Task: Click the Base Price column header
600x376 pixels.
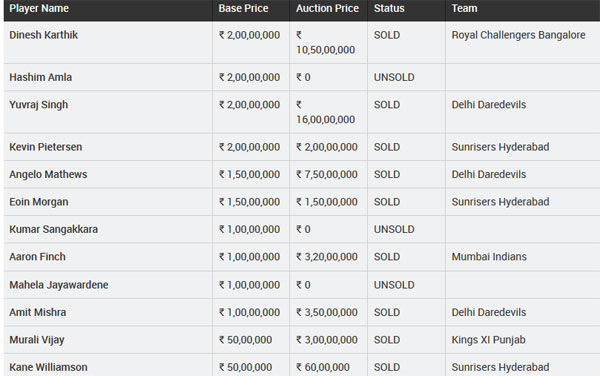Action: (x=243, y=8)
